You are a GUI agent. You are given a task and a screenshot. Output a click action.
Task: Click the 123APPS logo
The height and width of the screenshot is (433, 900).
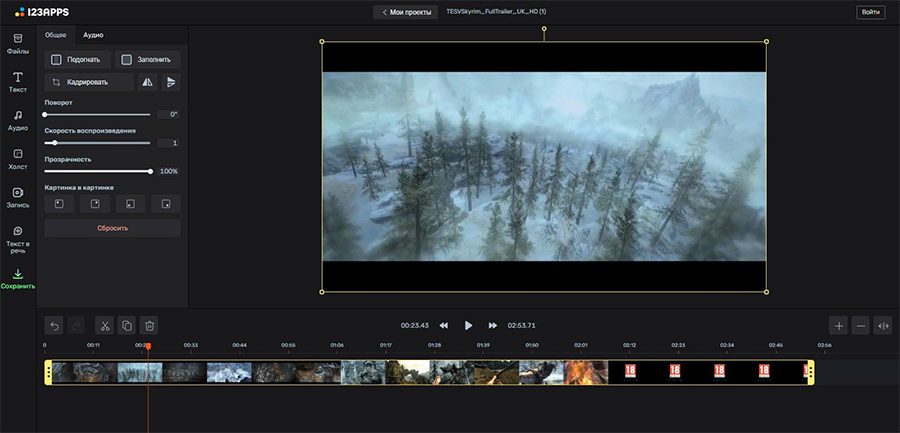point(42,11)
